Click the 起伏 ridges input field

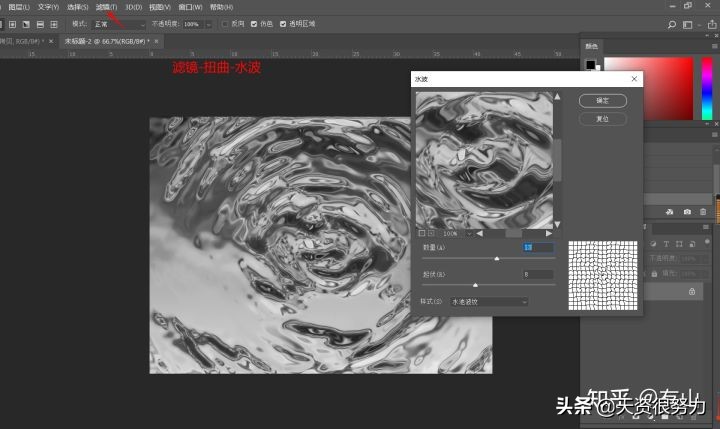pos(538,274)
